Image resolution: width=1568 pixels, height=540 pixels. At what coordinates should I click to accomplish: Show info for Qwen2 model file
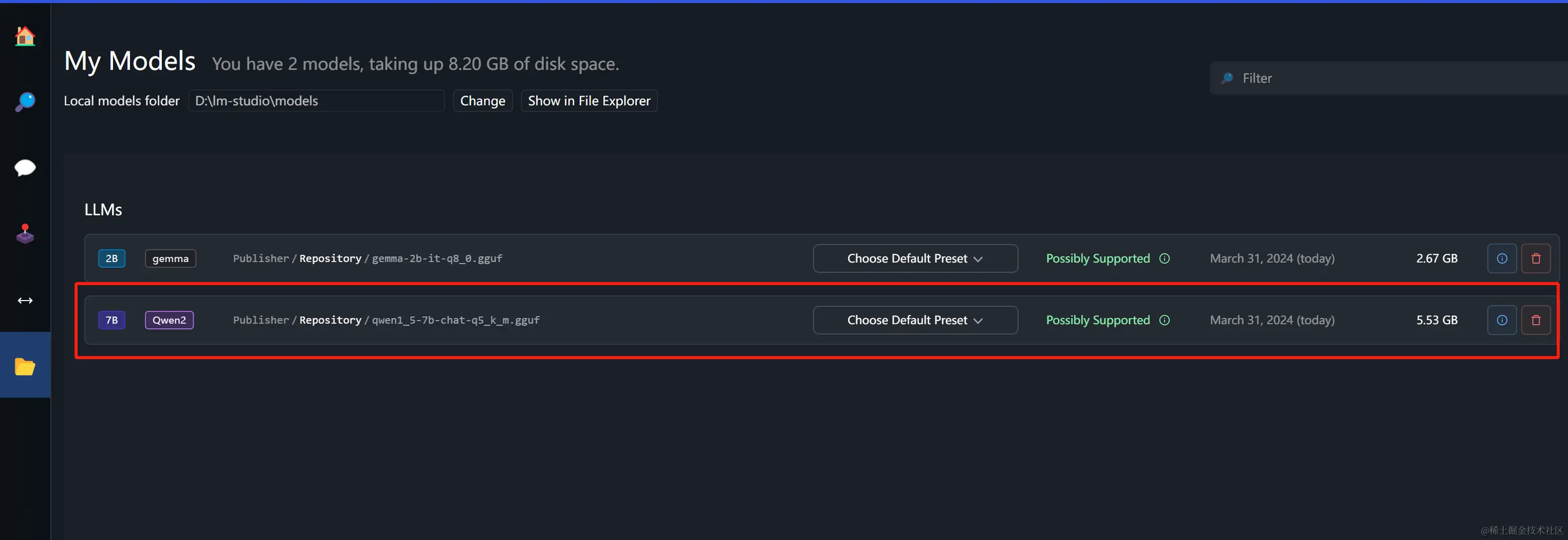click(1502, 320)
